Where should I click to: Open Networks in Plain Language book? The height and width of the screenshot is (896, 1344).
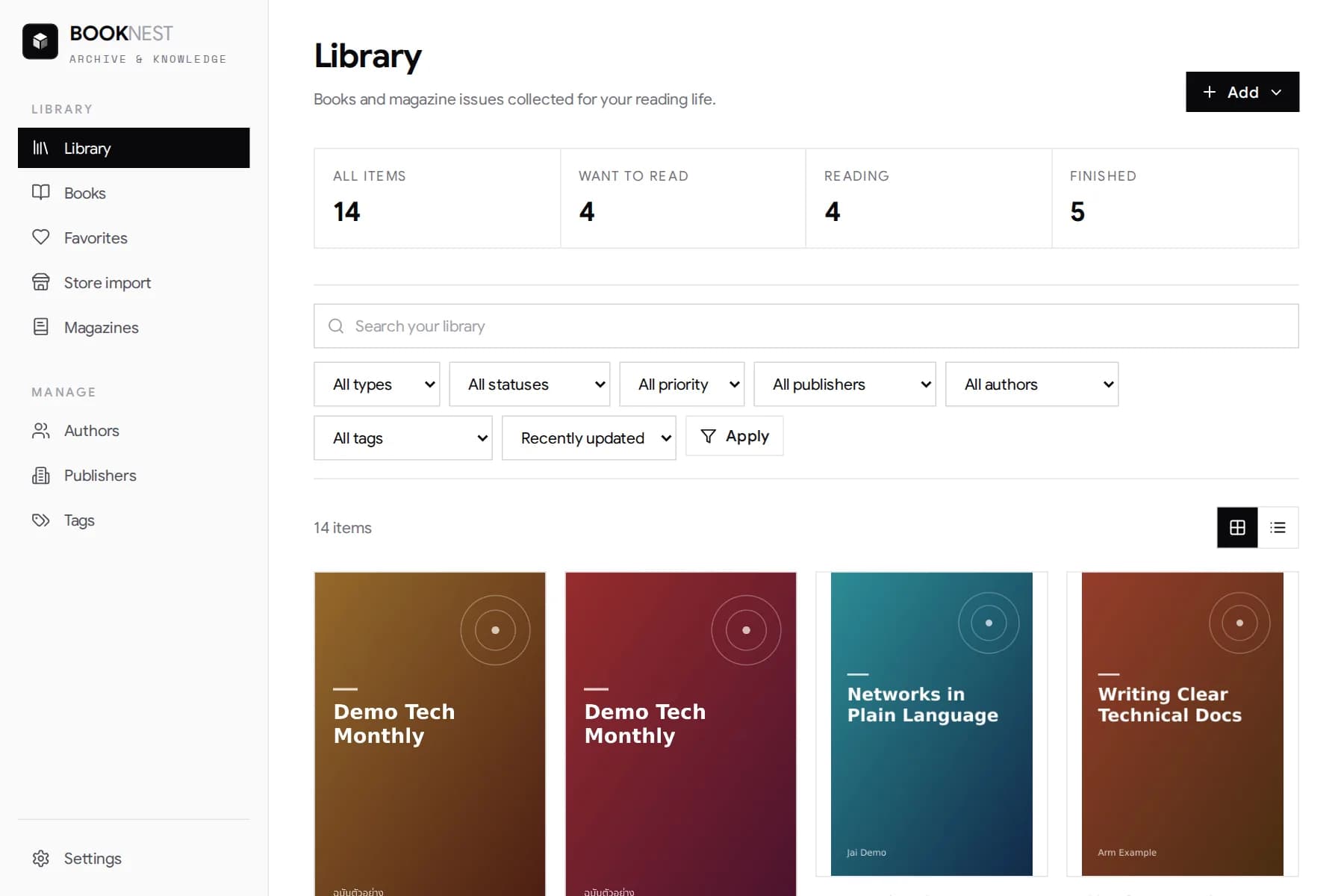click(x=932, y=724)
